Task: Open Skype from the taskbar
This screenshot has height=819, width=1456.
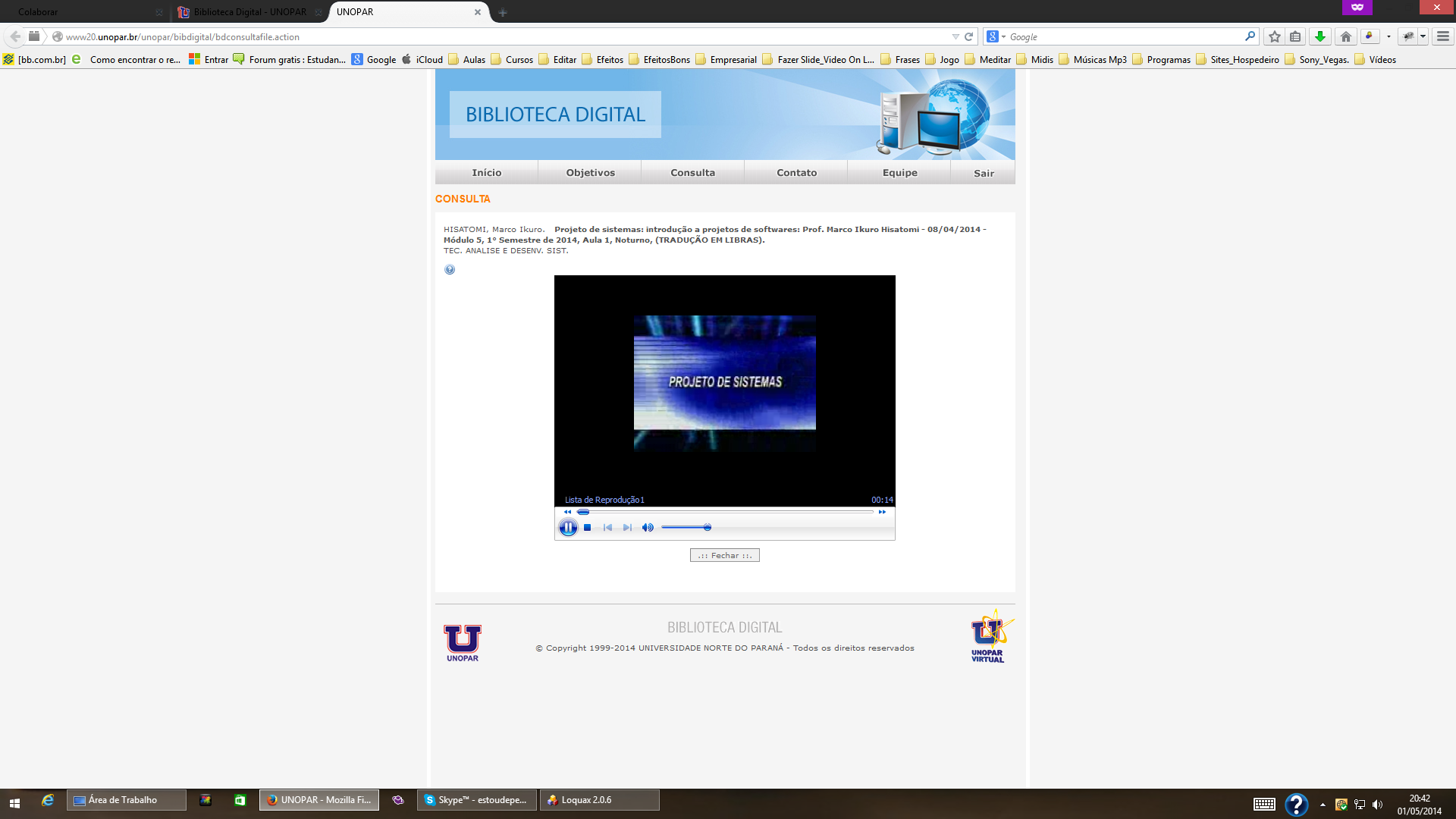Action: pos(477,800)
